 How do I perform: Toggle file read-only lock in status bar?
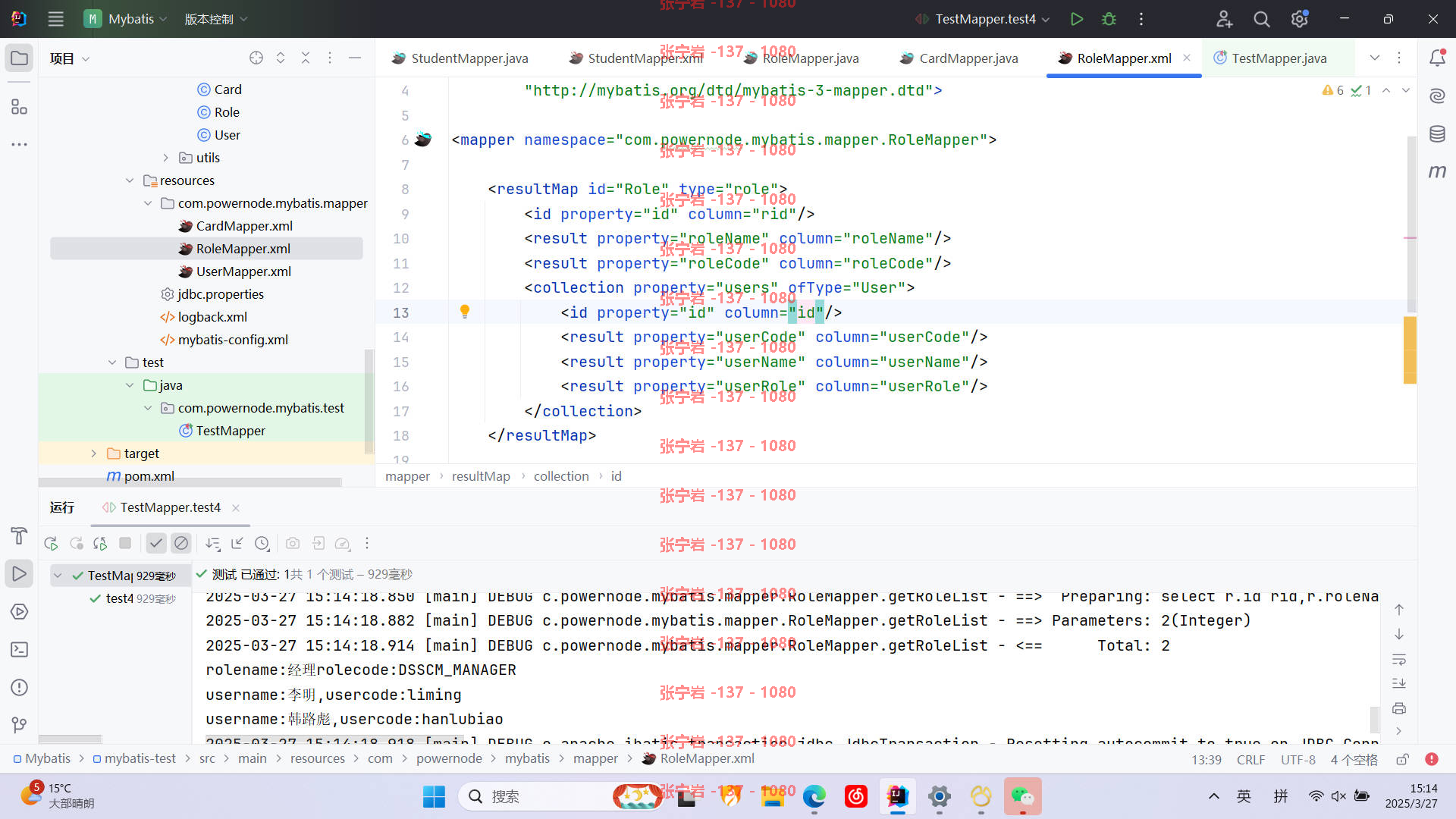1402,759
